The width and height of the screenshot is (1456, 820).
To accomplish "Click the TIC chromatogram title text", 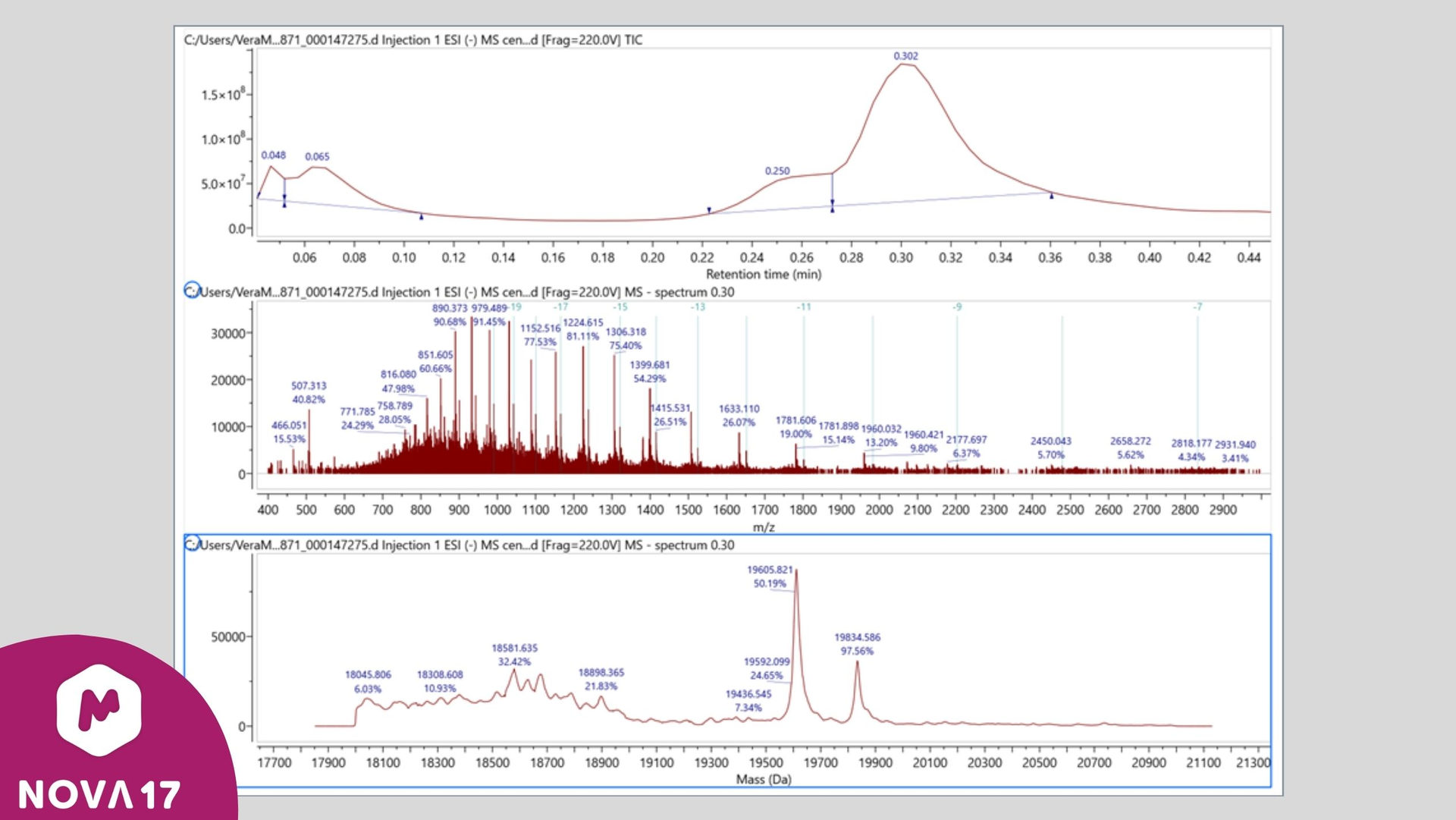I will pyautogui.click(x=413, y=40).
